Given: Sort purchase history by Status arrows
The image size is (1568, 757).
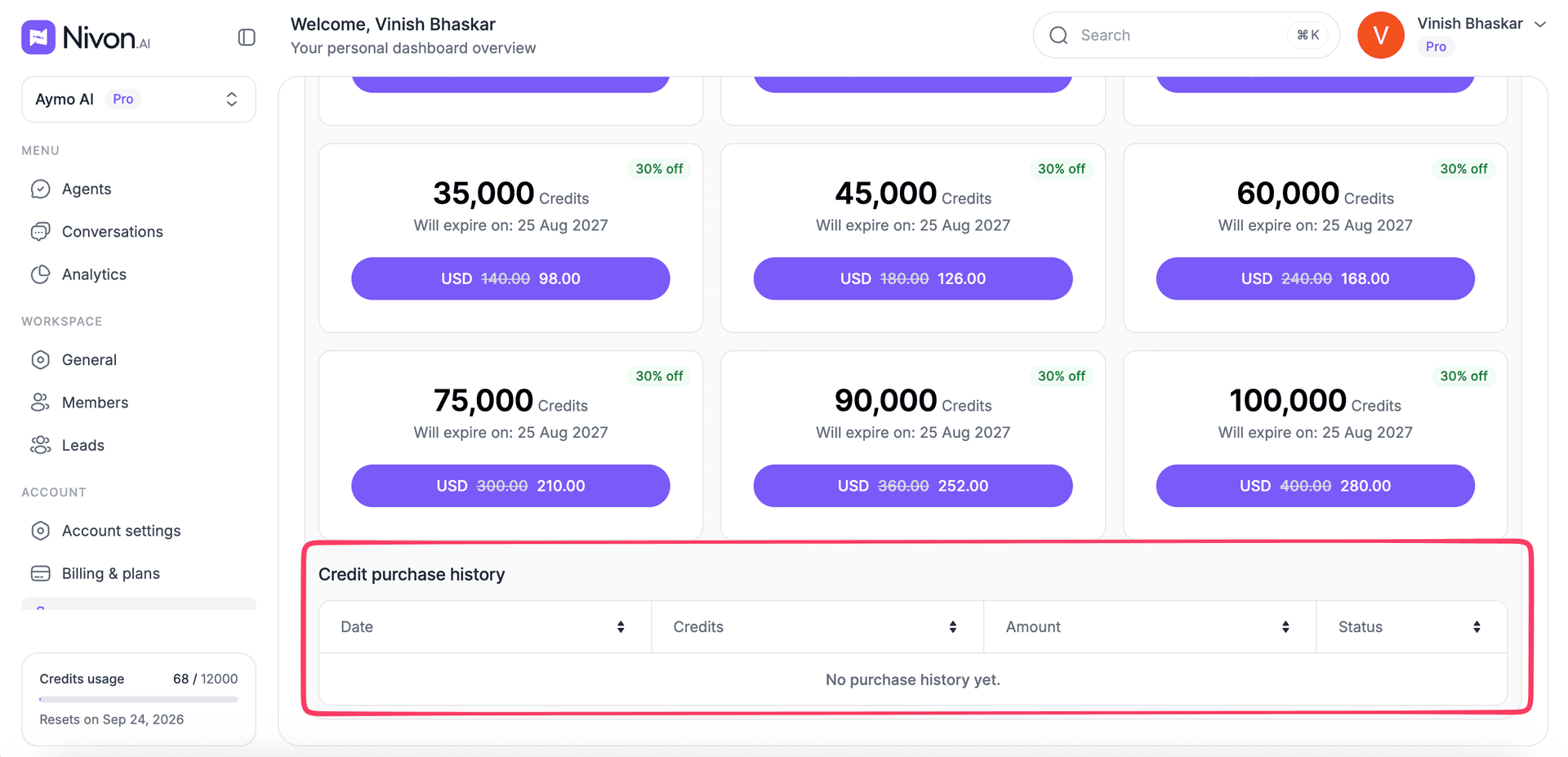Looking at the screenshot, I should click(x=1477, y=627).
